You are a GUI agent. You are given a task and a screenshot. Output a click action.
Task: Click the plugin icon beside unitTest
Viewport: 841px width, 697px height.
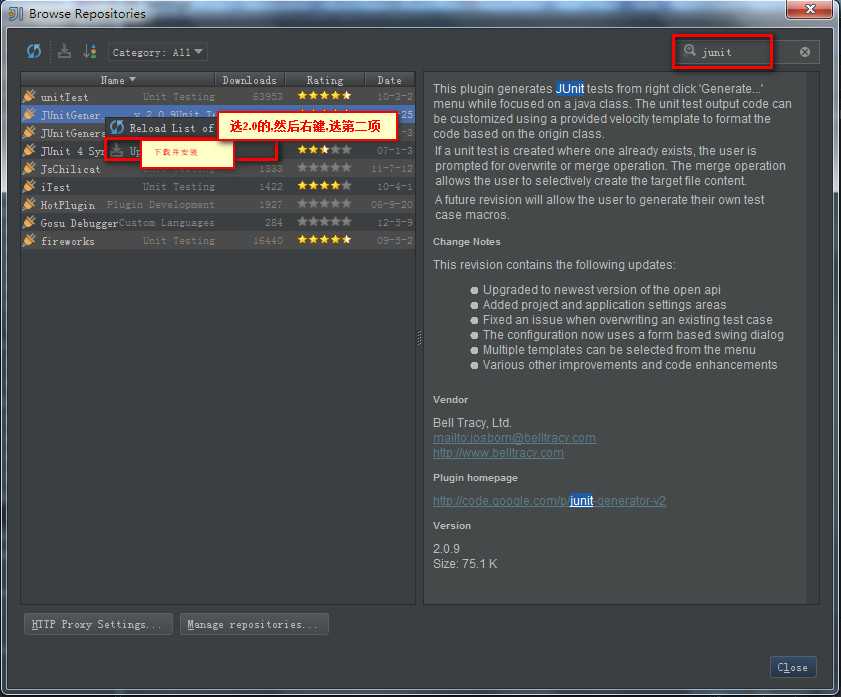(x=29, y=96)
